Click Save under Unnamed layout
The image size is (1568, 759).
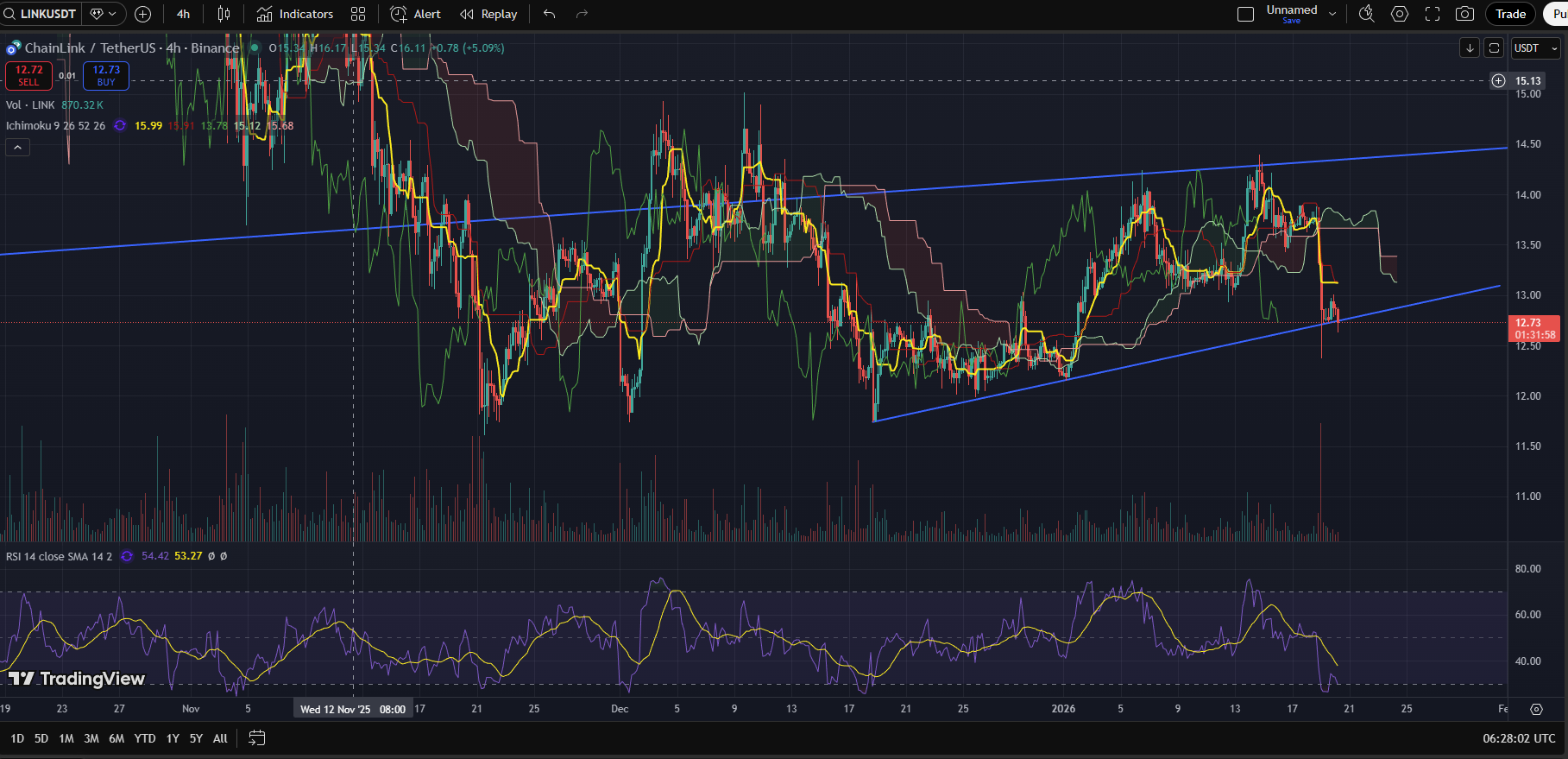click(x=1292, y=21)
